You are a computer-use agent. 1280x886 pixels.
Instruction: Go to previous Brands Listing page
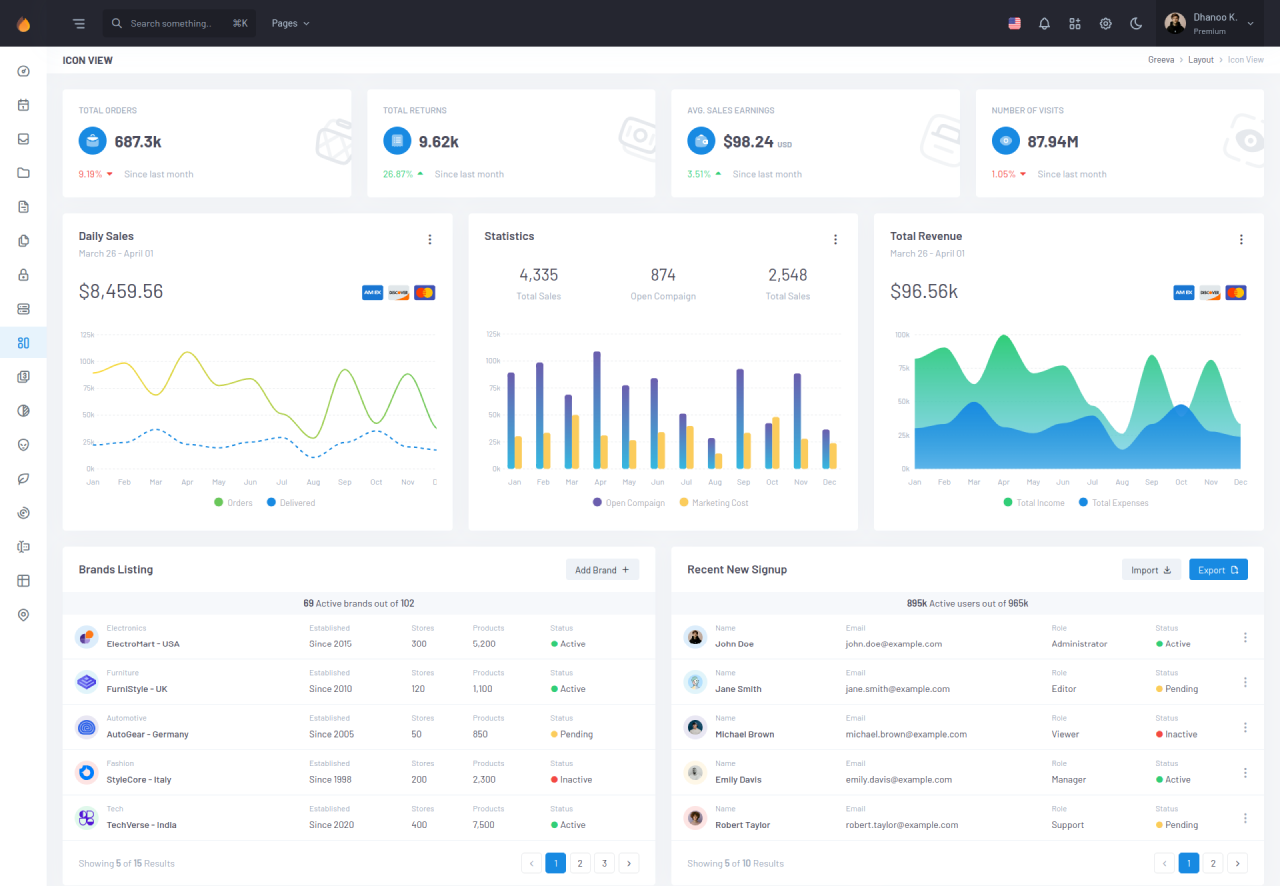point(531,863)
